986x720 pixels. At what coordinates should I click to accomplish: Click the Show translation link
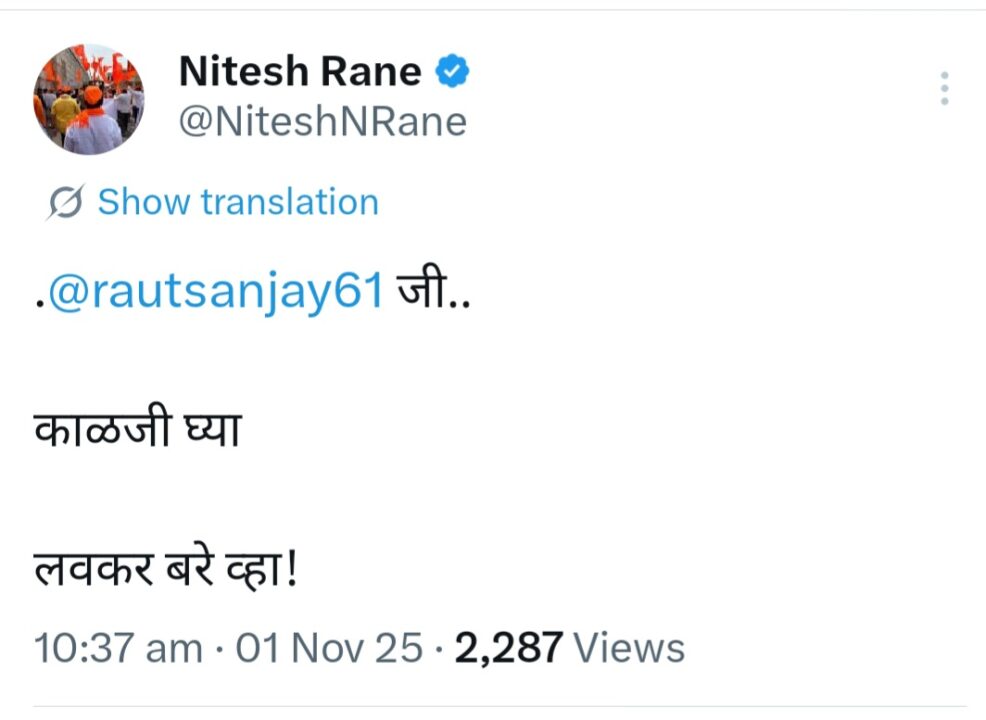tap(237, 203)
